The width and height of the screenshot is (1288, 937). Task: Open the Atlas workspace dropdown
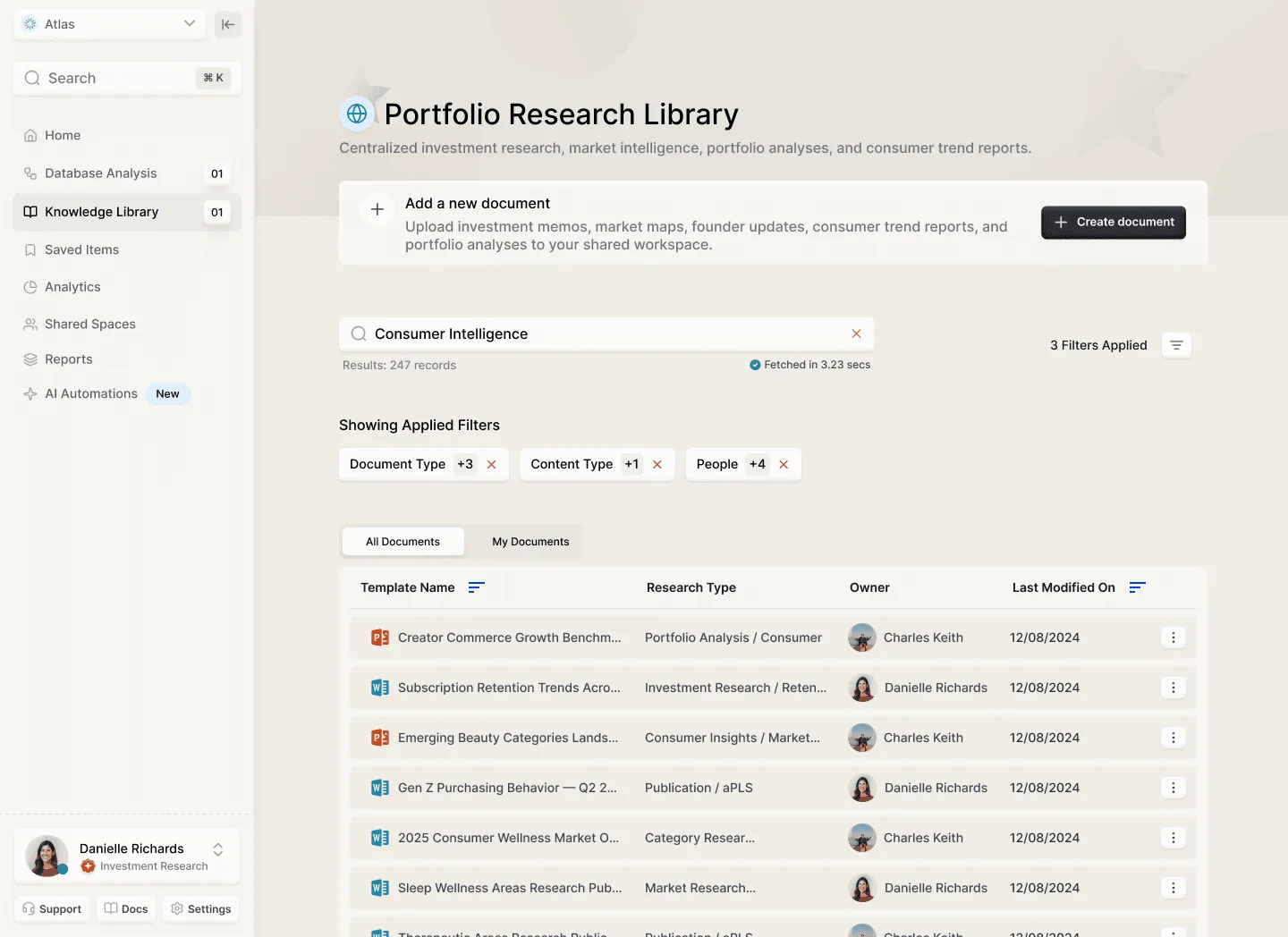109,24
